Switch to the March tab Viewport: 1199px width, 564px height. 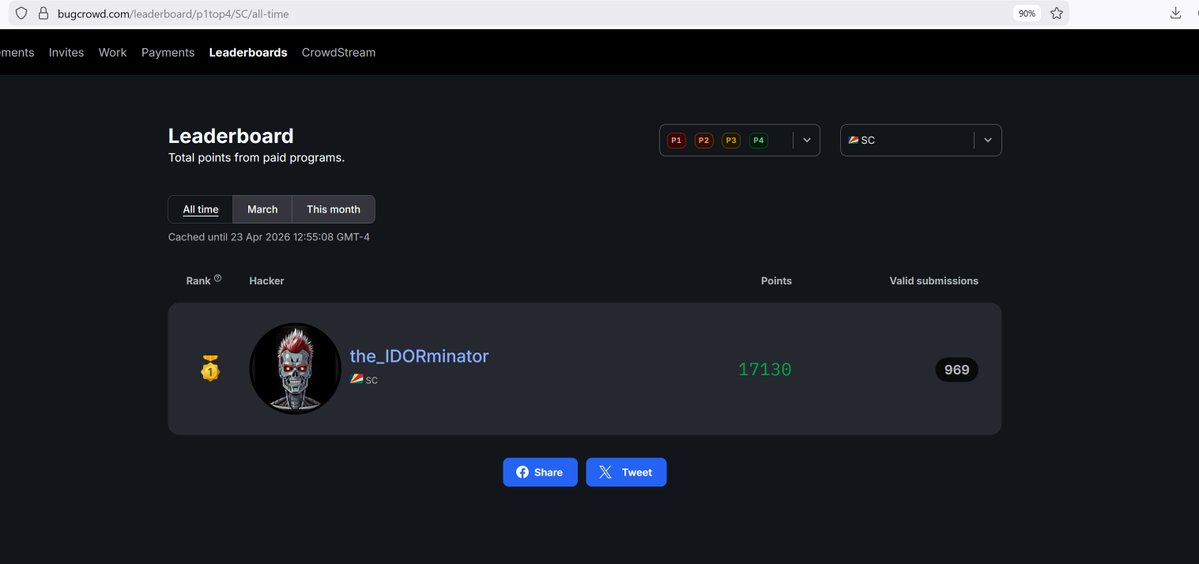coord(262,209)
